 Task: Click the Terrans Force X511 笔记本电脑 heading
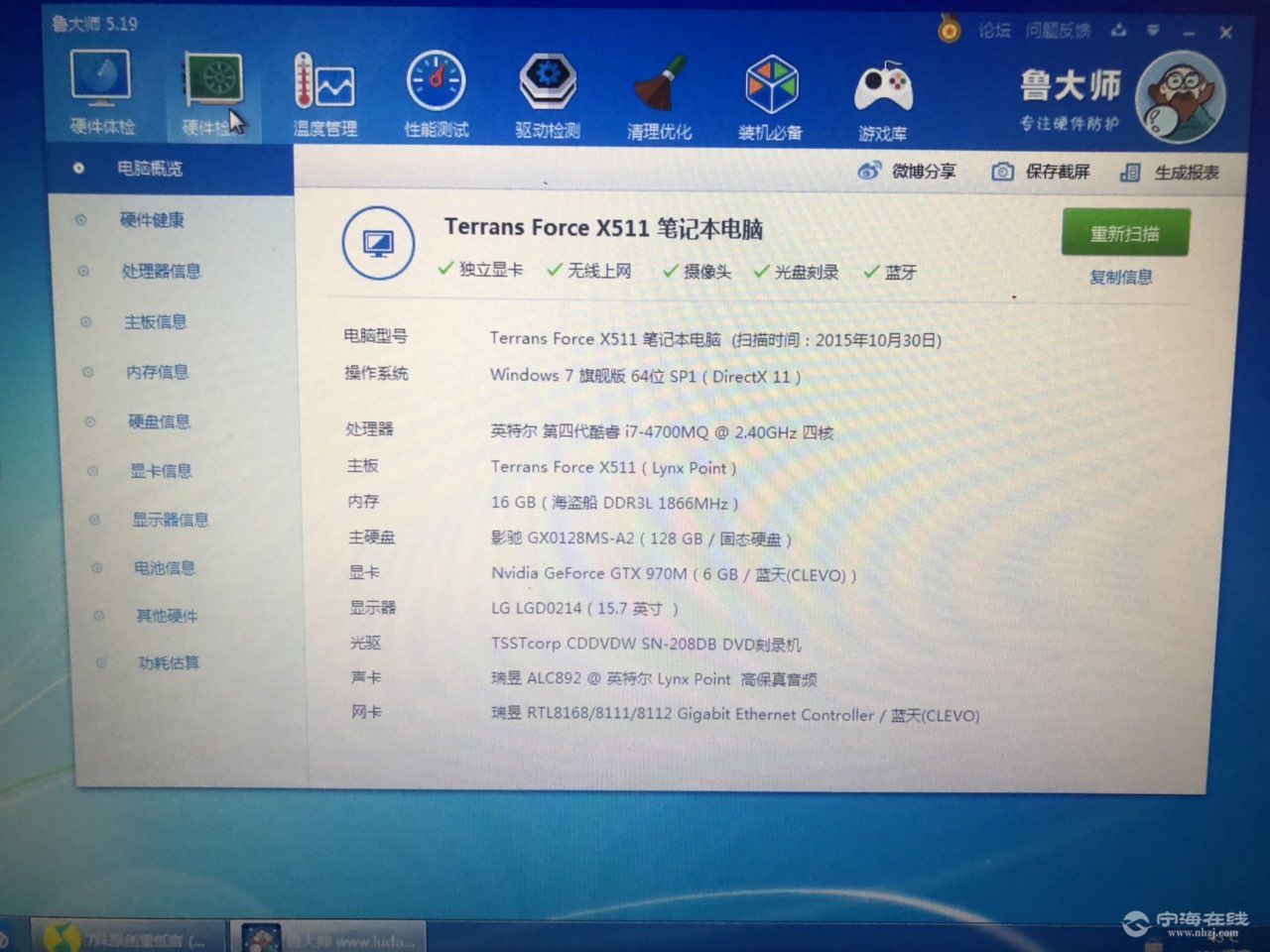coord(603,228)
